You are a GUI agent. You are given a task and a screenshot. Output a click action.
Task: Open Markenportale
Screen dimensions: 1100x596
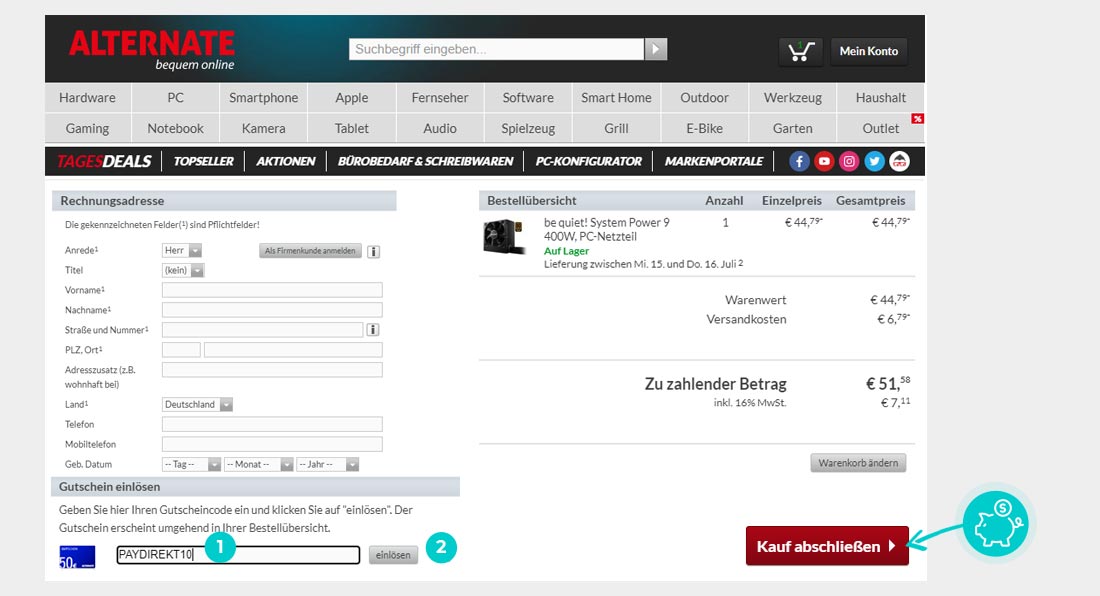(713, 161)
